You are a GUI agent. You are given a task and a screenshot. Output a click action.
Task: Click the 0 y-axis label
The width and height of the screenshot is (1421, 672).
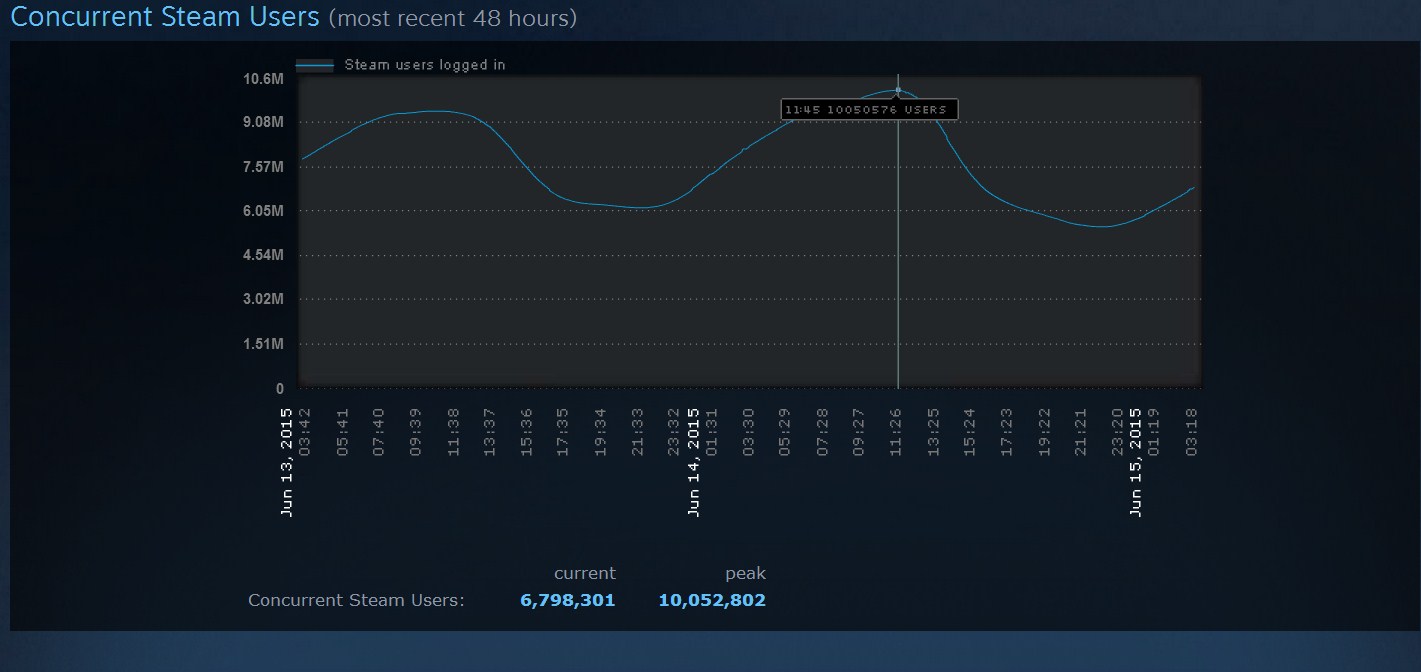[280, 388]
